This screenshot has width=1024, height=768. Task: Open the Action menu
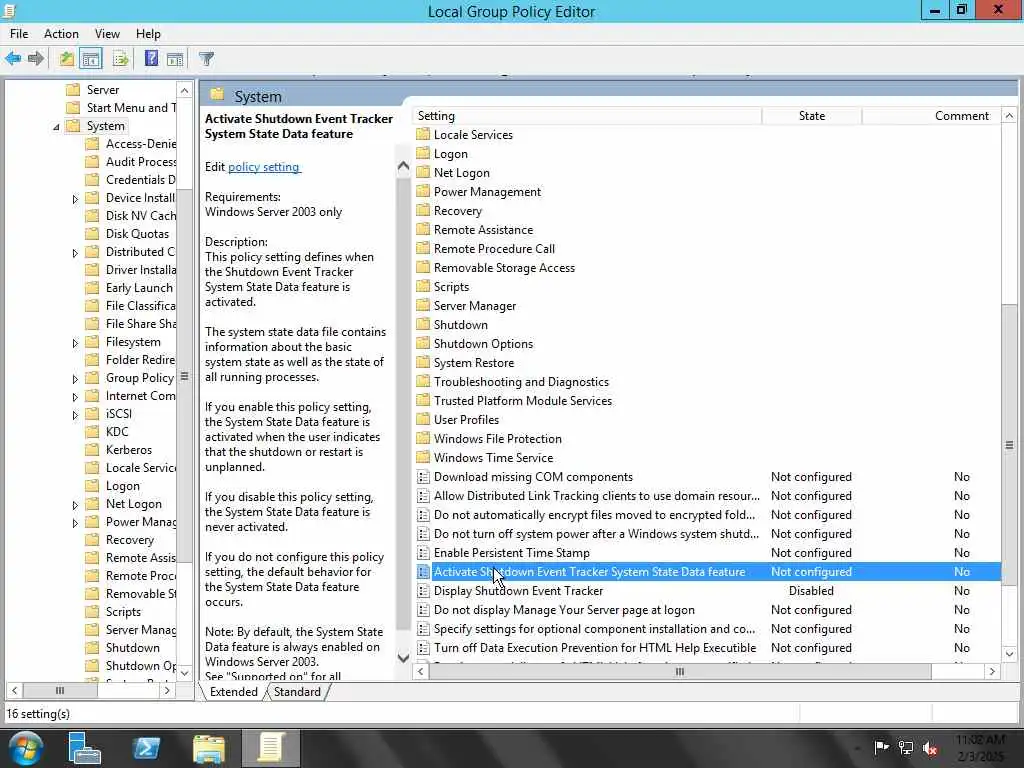pos(61,34)
